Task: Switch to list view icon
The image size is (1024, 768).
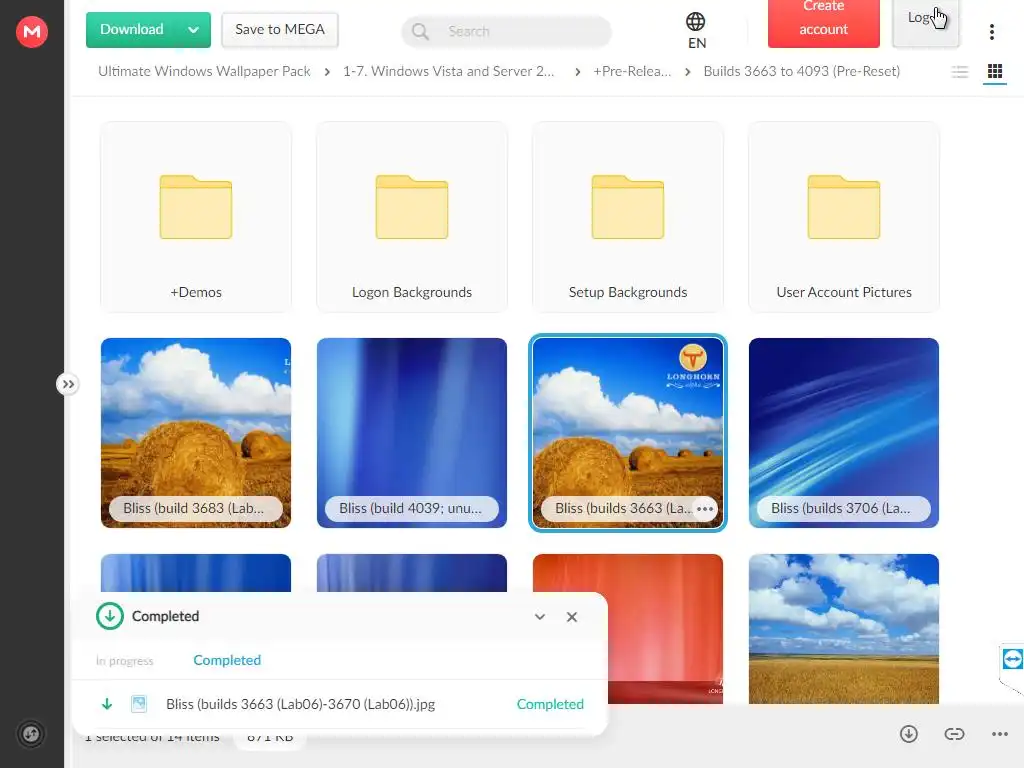Action: [960, 71]
